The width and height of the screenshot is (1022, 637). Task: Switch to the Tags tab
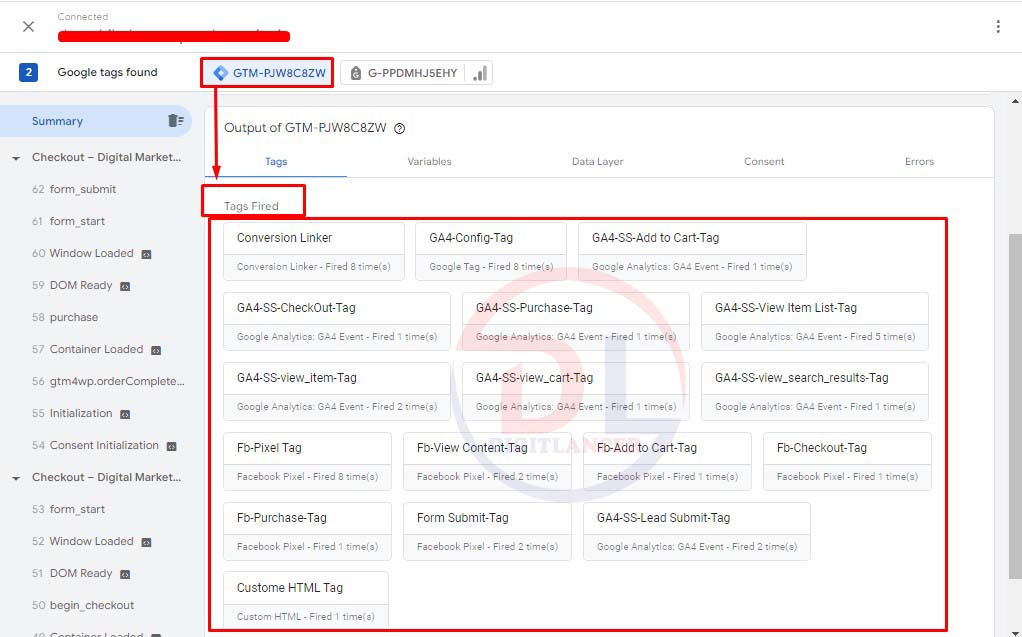pyautogui.click(x=276, y=161)
